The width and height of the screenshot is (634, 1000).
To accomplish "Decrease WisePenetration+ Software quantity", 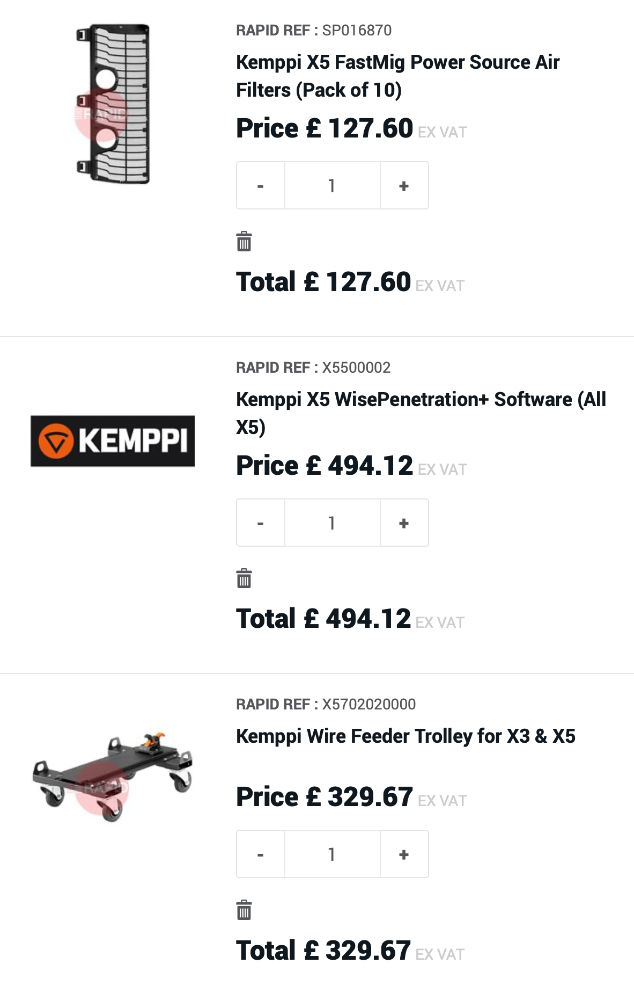I will tap(261, 523).
